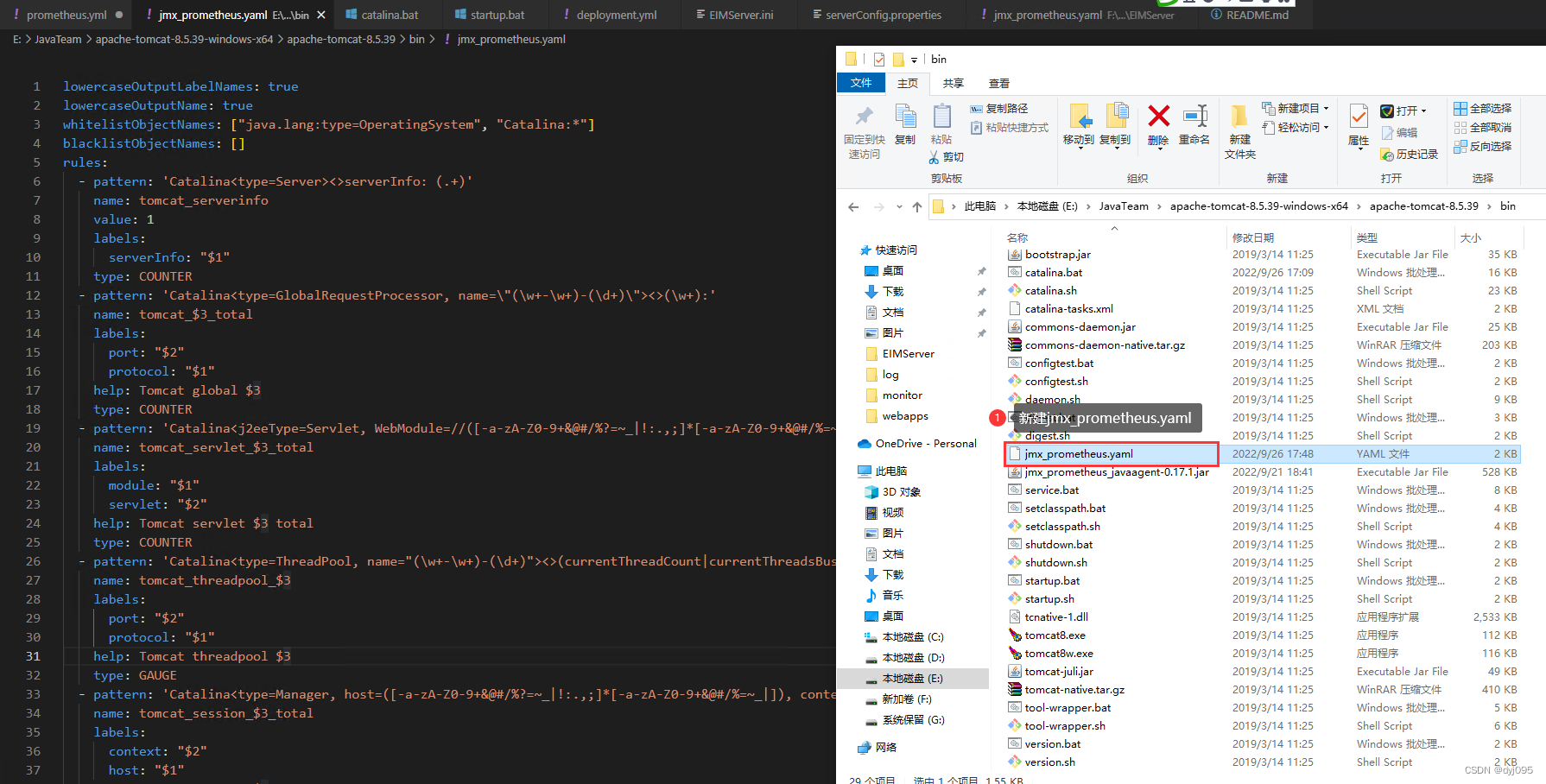Expand the quick access toolbar customization arrow
The image size is (1546, 784).
coord(916,59)
